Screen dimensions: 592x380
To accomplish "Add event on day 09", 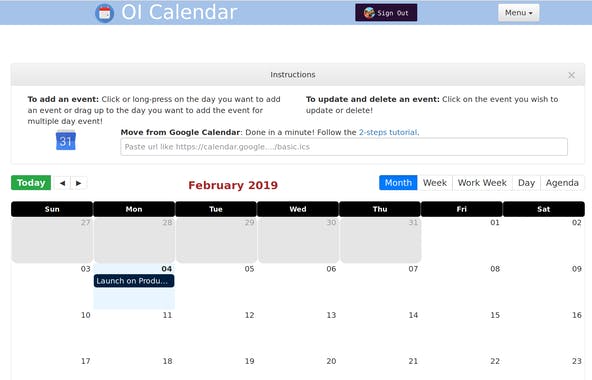I will point(544,286).
